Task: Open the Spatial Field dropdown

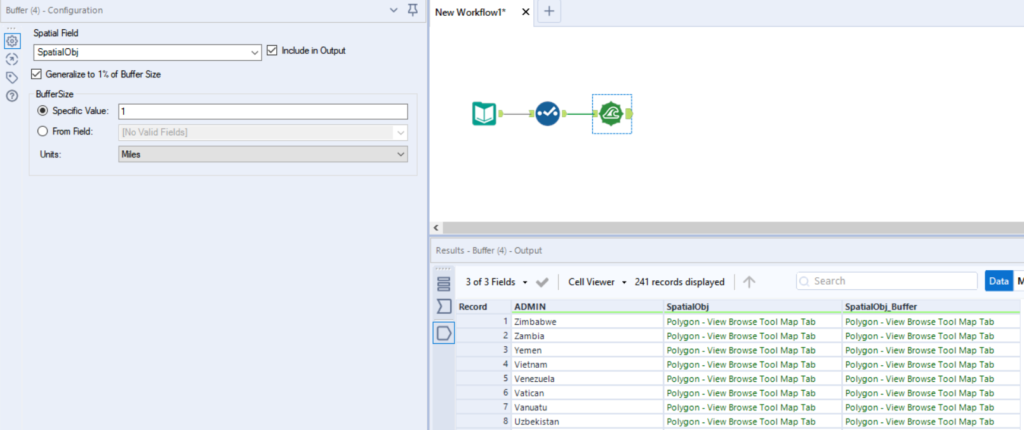Action: 147,51
